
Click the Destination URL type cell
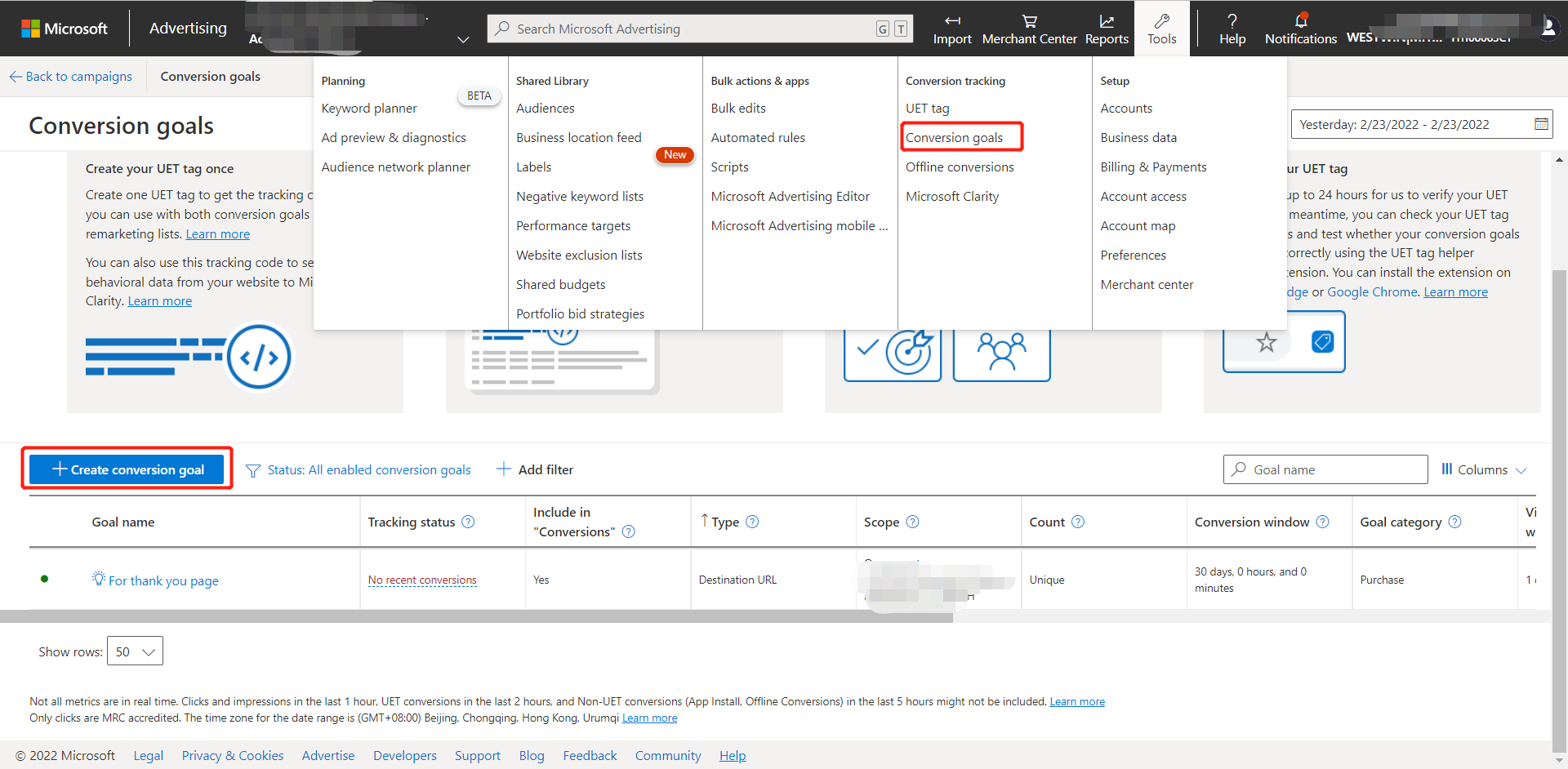pyautogui.click(x=737, y=580)
